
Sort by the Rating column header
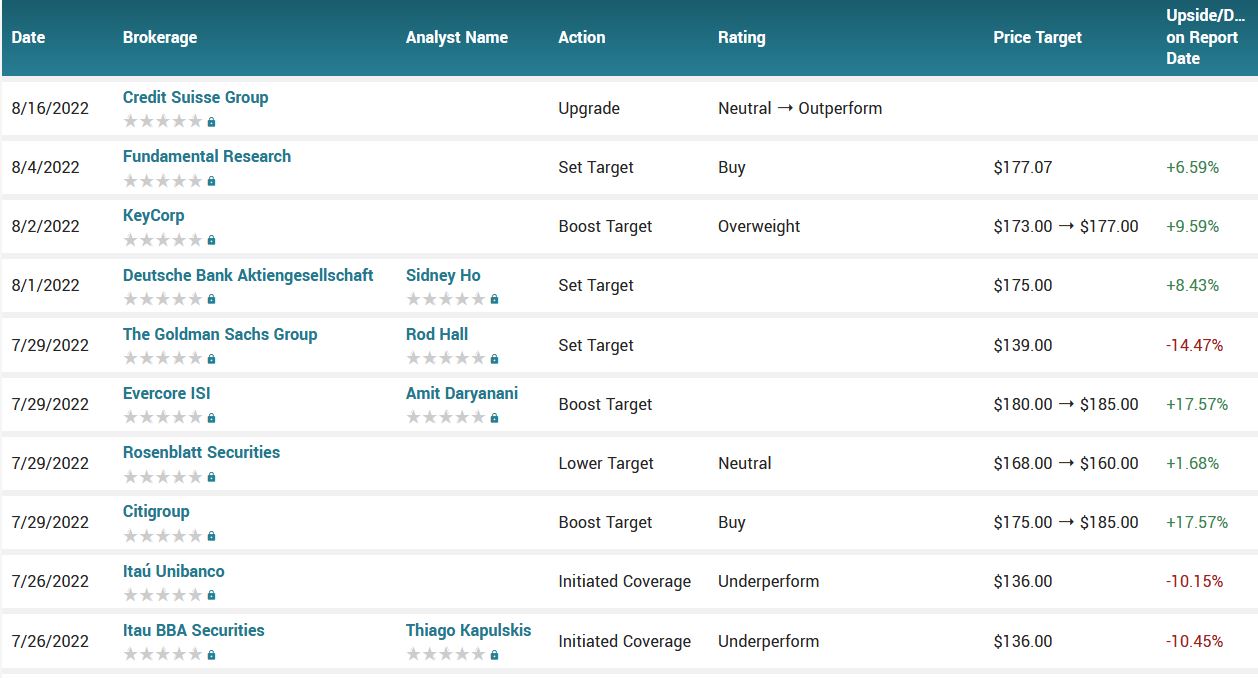[x=742, y=37]
